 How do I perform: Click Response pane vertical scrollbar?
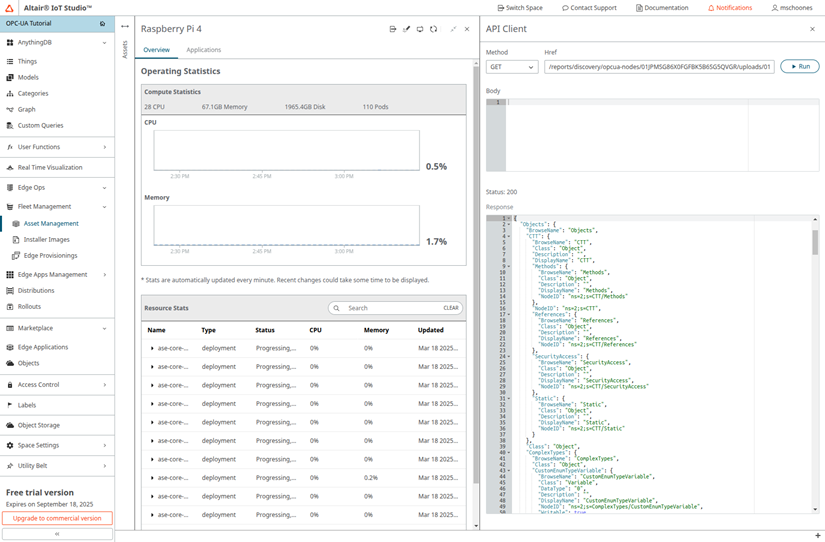coord(815,242)
